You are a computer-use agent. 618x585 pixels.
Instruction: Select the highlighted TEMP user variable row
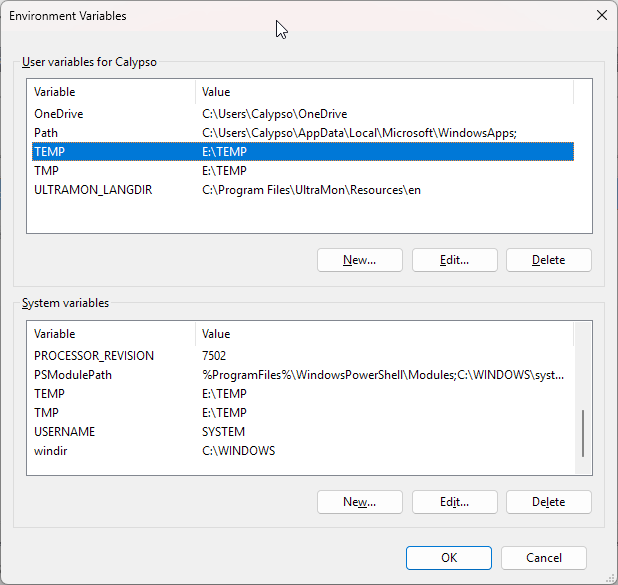(x=303, y=152)
